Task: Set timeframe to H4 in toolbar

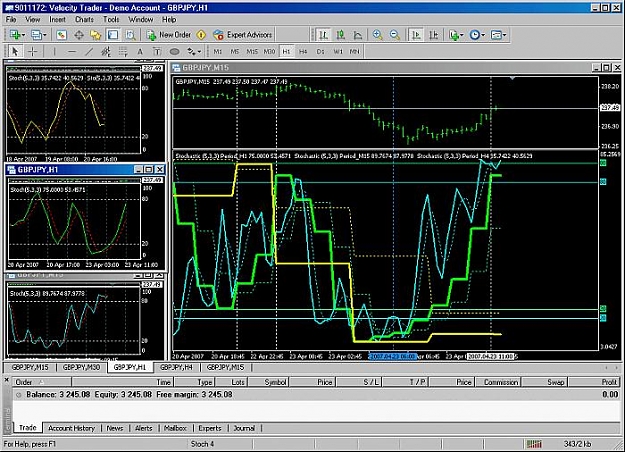Action: pyautogui.click(x=303, y=51)
